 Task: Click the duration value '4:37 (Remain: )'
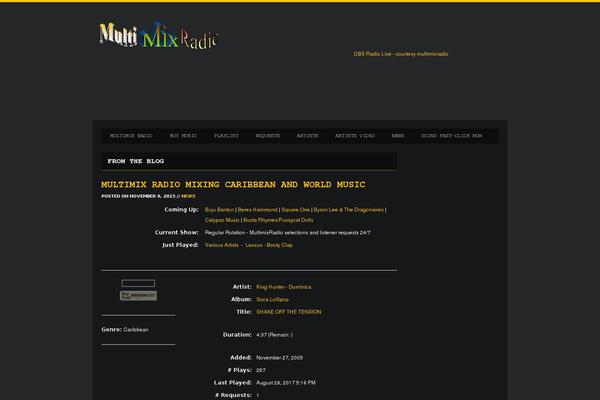pos(274,335)
